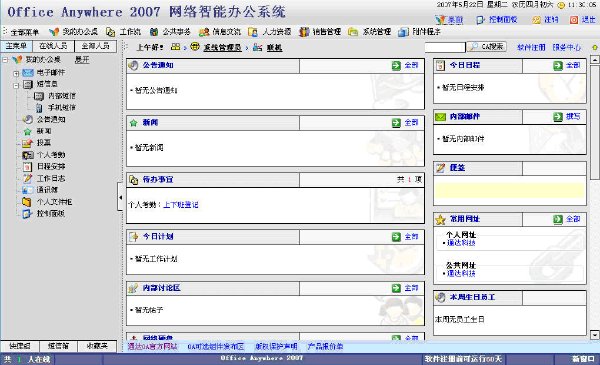Open the 服务中心 link

pos(567,47)
